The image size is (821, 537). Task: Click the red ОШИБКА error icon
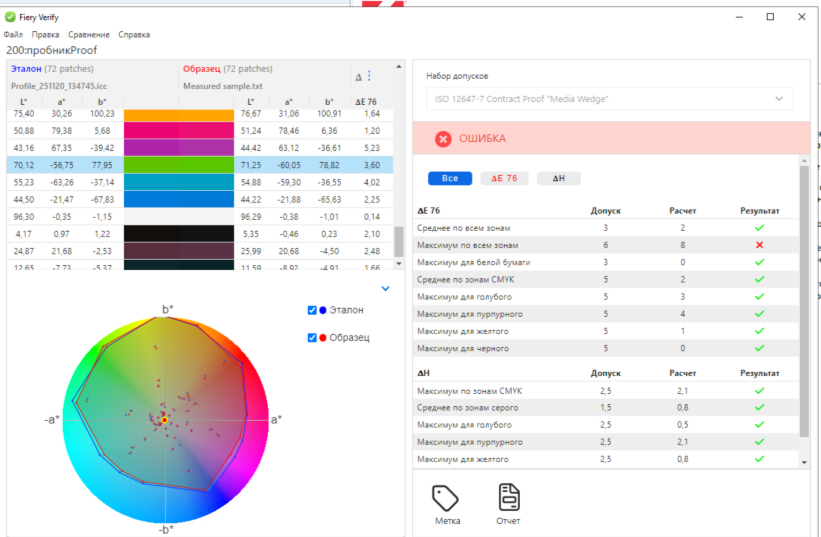coord(443,138)
